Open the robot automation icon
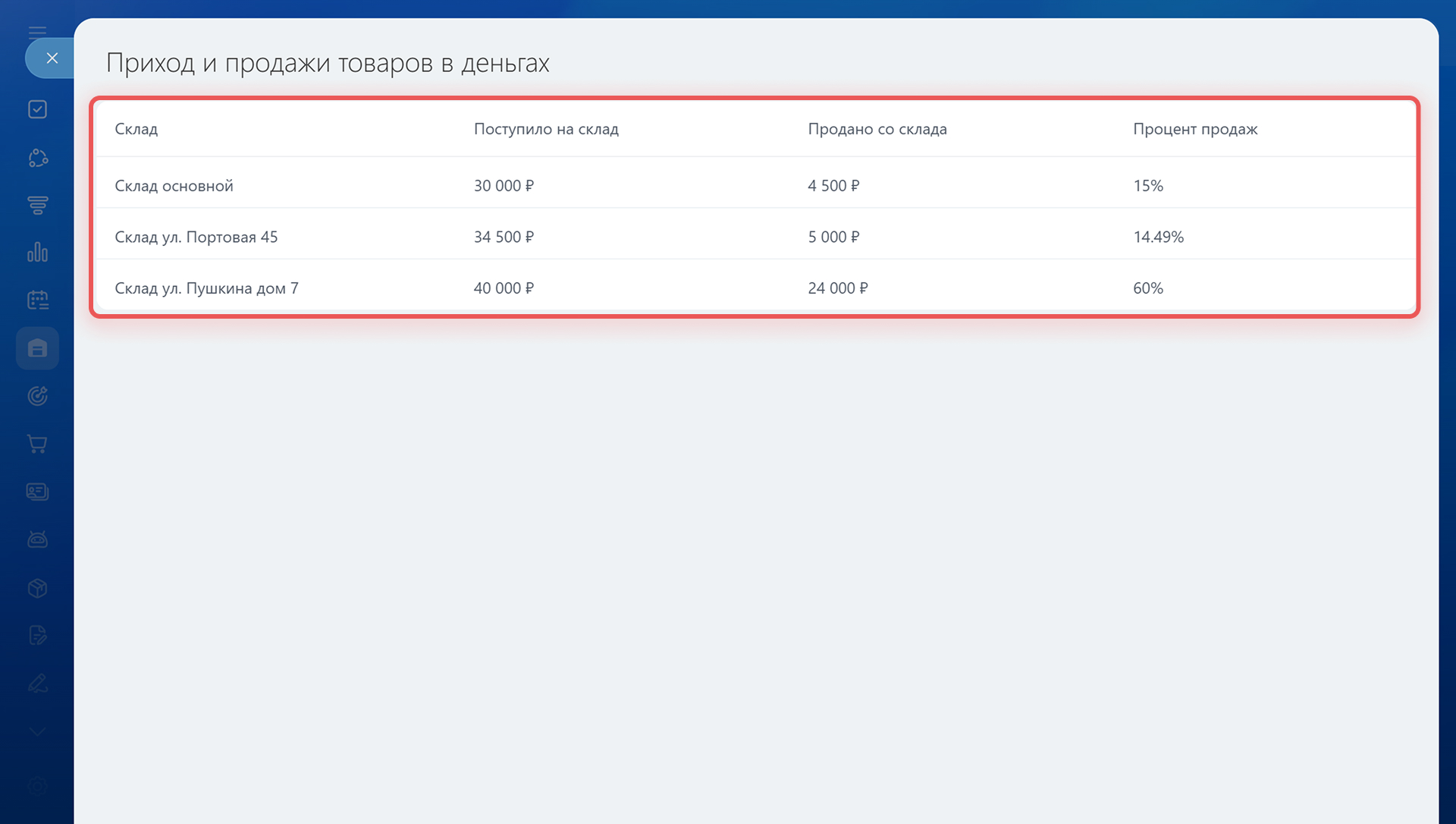This screenshot has width=1456, height=824. point(37,539)
